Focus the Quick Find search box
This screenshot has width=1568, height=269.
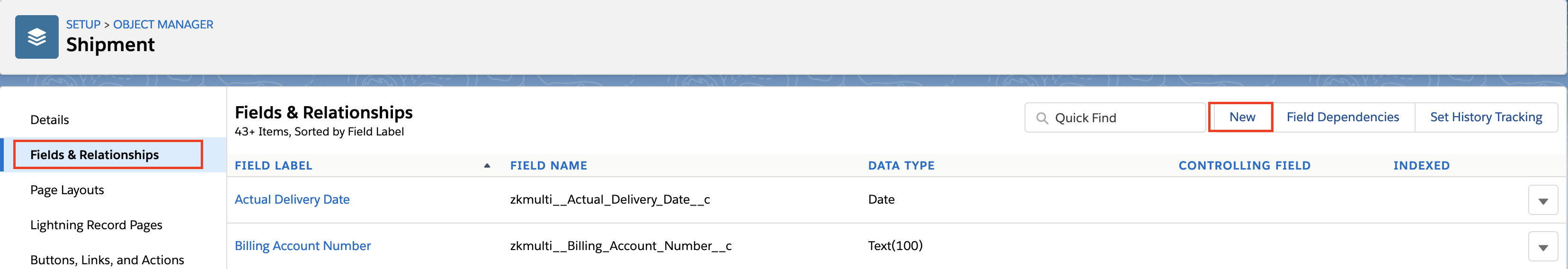[1115, 117]
